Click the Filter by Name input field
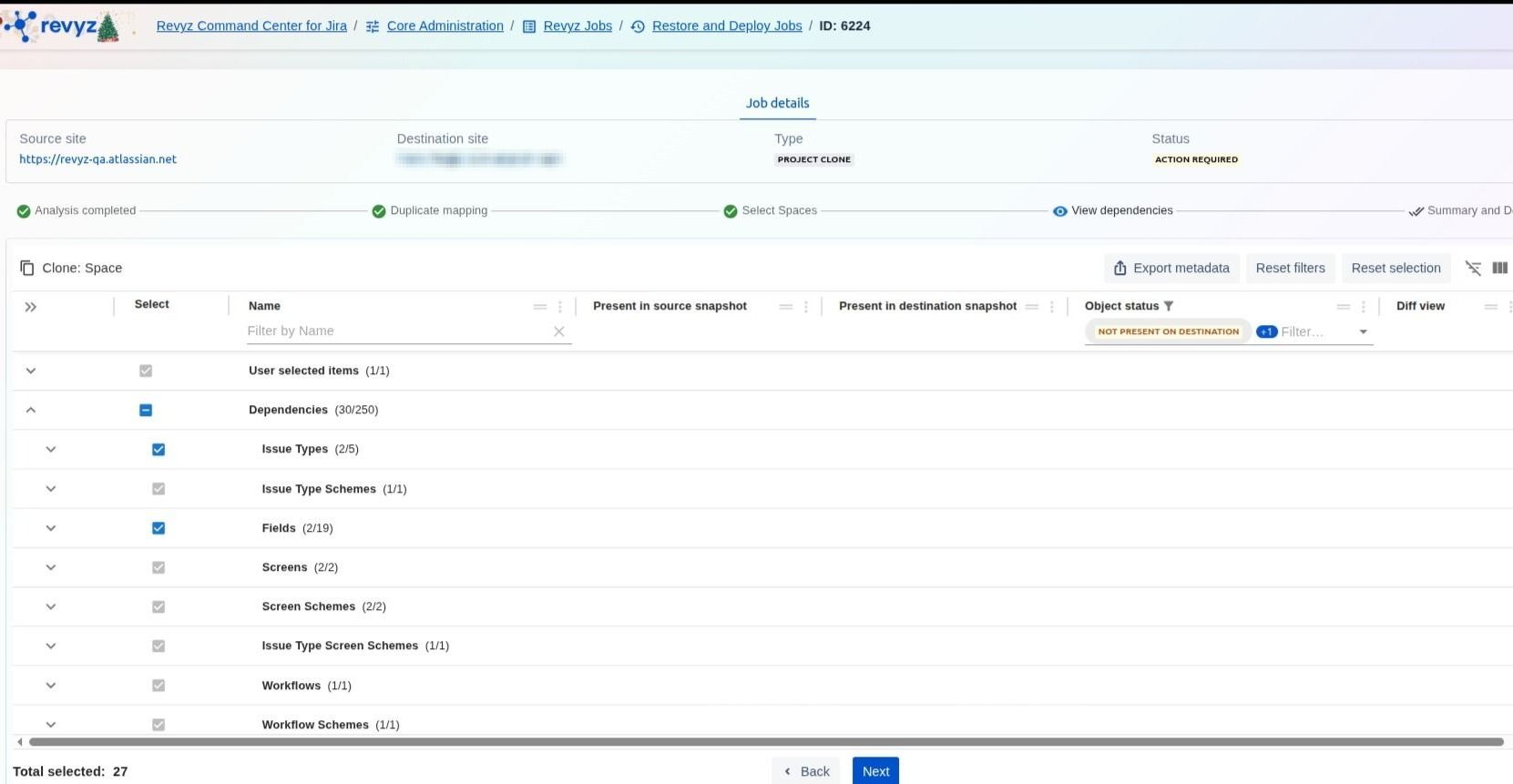Viewport: 1513px width, 784px height. tap(396, 331)
